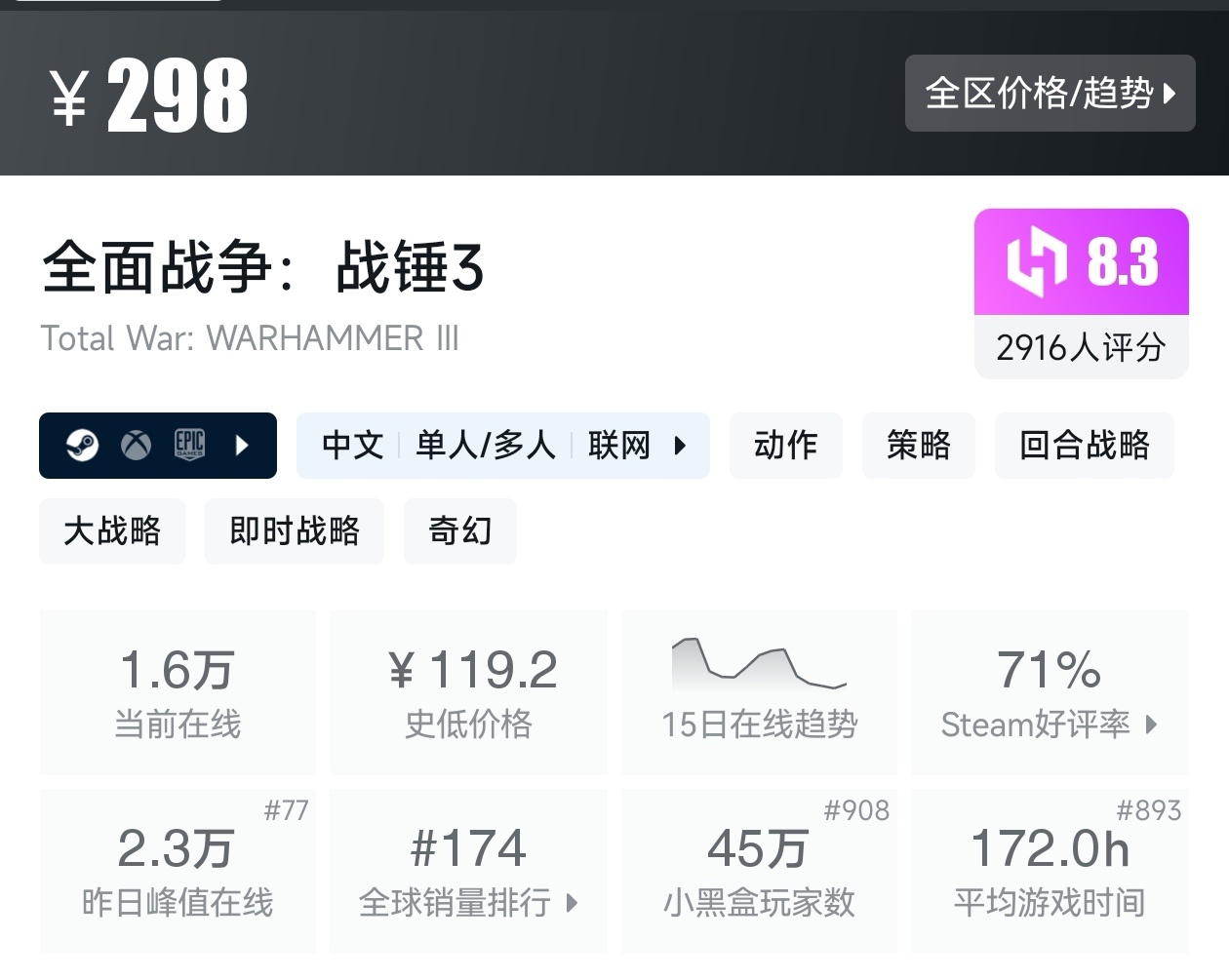Select the 动作 genre tag

pos(786,446)
